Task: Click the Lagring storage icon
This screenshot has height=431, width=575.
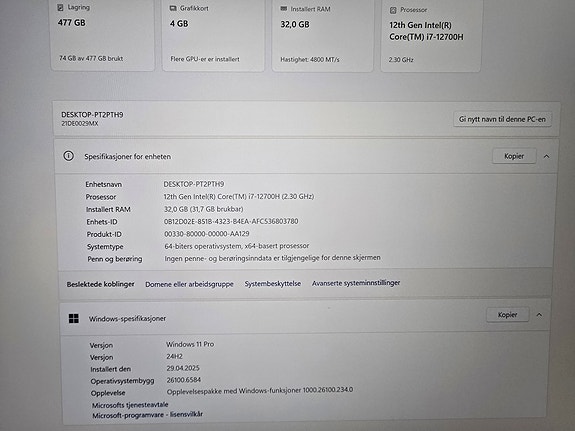Action: tap(61, 7)
